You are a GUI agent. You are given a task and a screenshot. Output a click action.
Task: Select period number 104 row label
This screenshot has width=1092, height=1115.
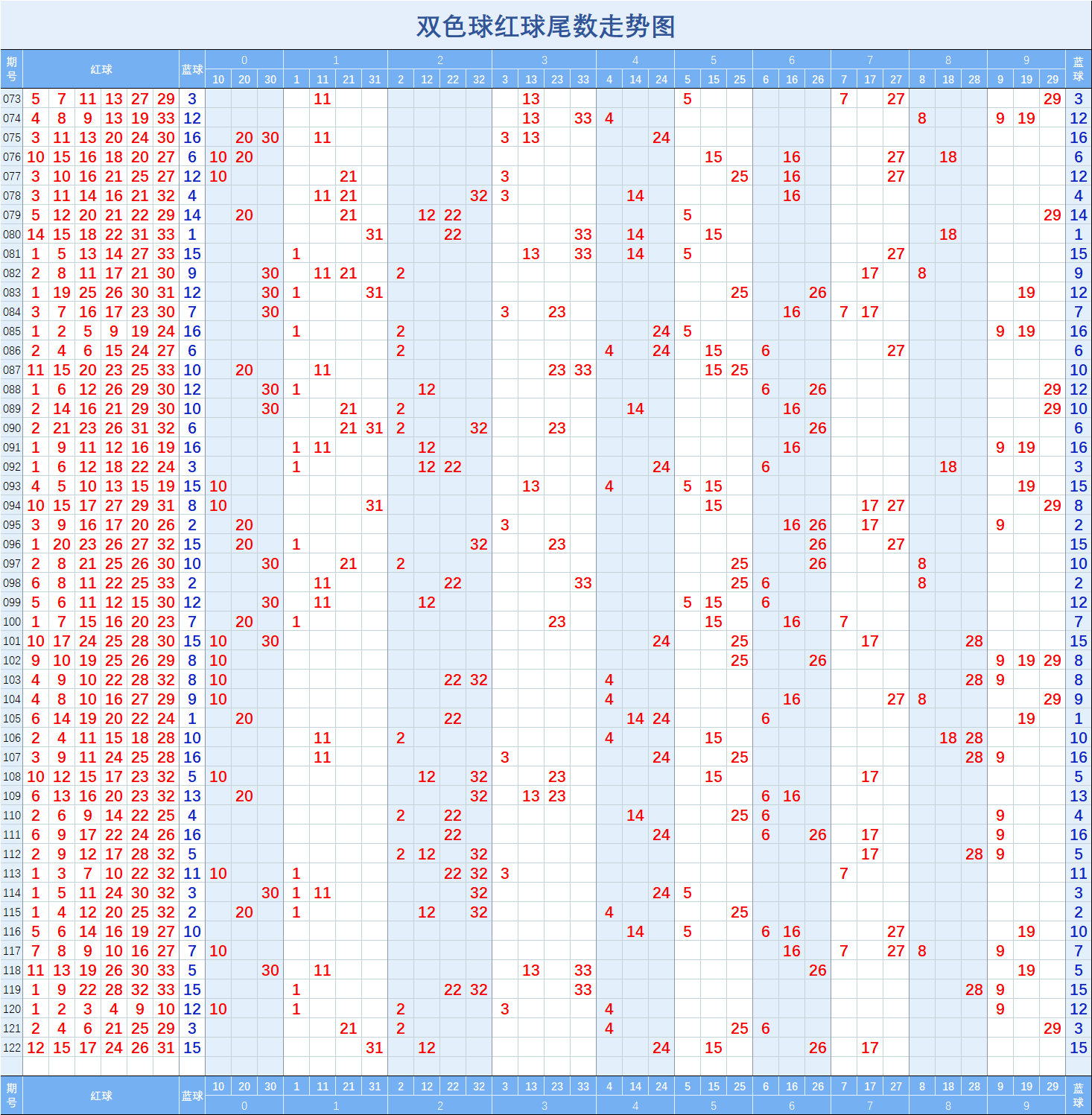coord(12,699)
